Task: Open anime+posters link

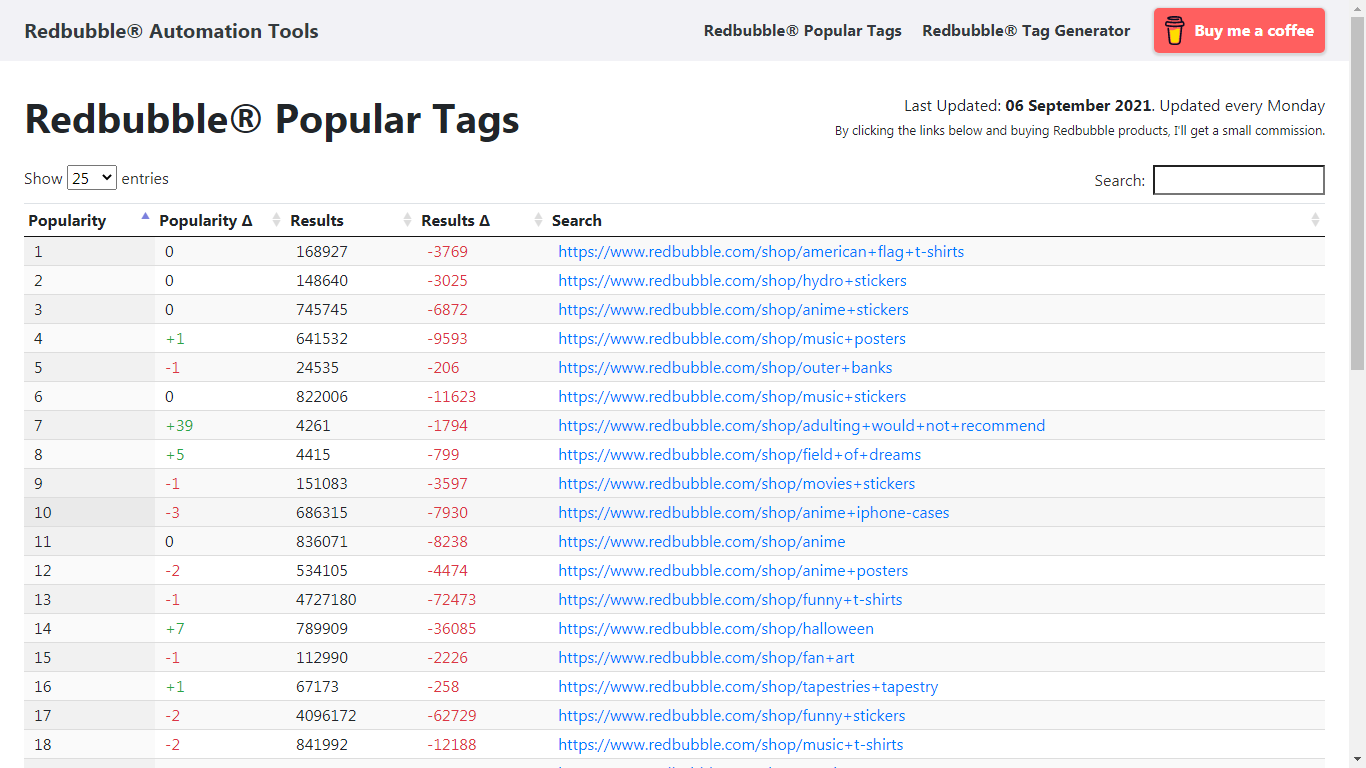Action: 733,571
